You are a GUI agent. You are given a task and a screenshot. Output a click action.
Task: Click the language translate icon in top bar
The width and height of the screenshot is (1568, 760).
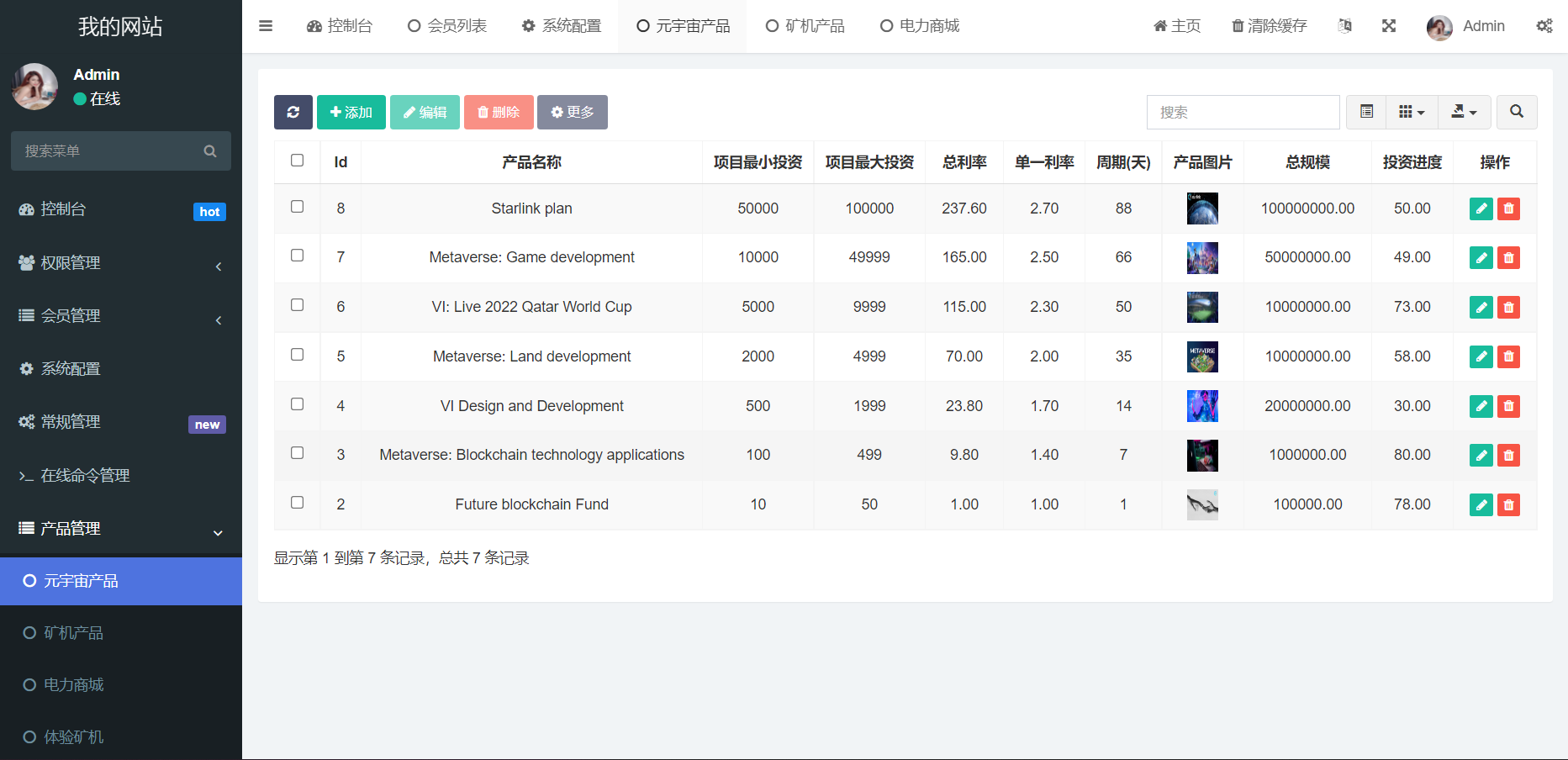[x=1344, y=26]
